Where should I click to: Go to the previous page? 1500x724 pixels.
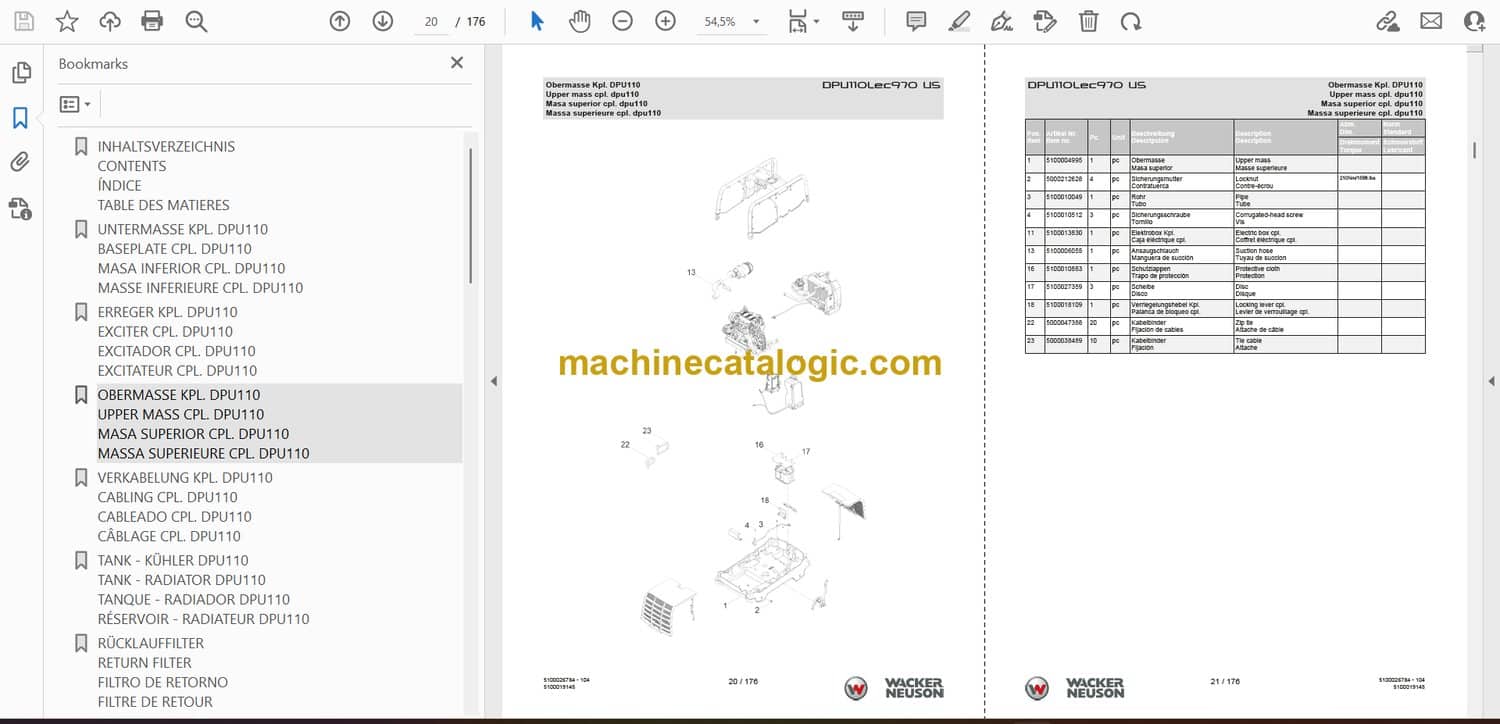340,21
